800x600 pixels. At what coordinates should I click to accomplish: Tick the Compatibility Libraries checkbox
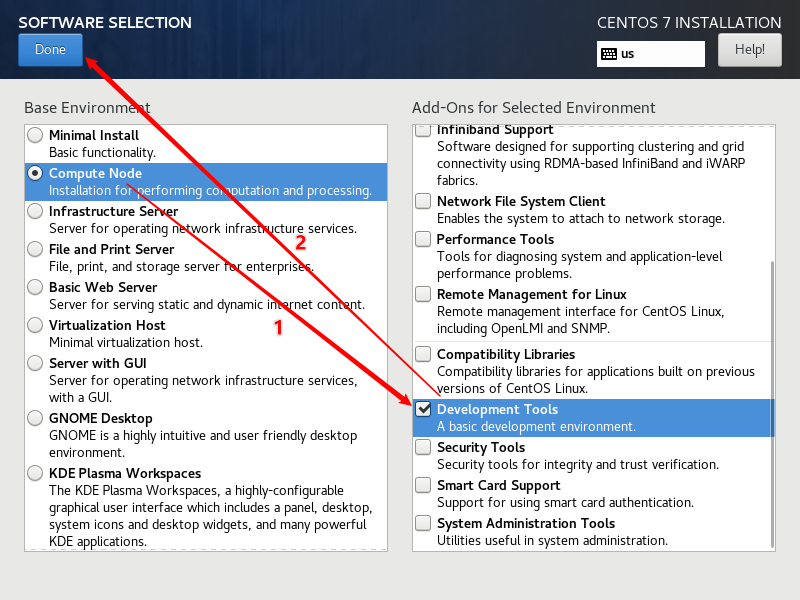click(424, 354)
